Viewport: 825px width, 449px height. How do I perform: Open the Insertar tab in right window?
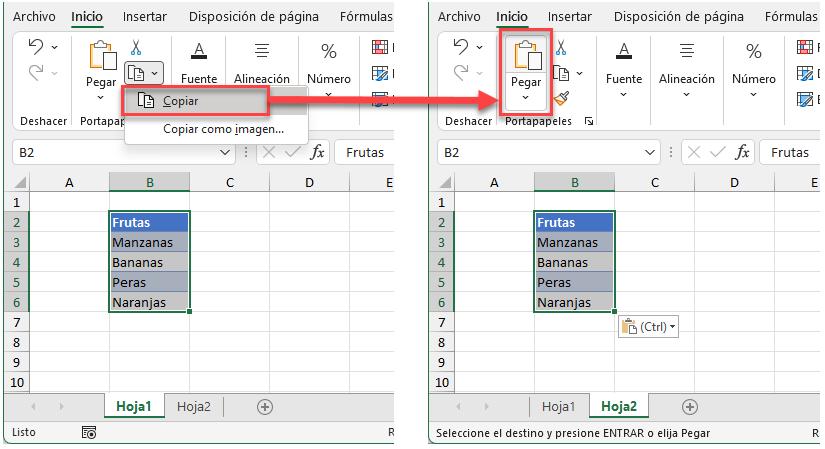pyautogui.click(x=570, y=17)
